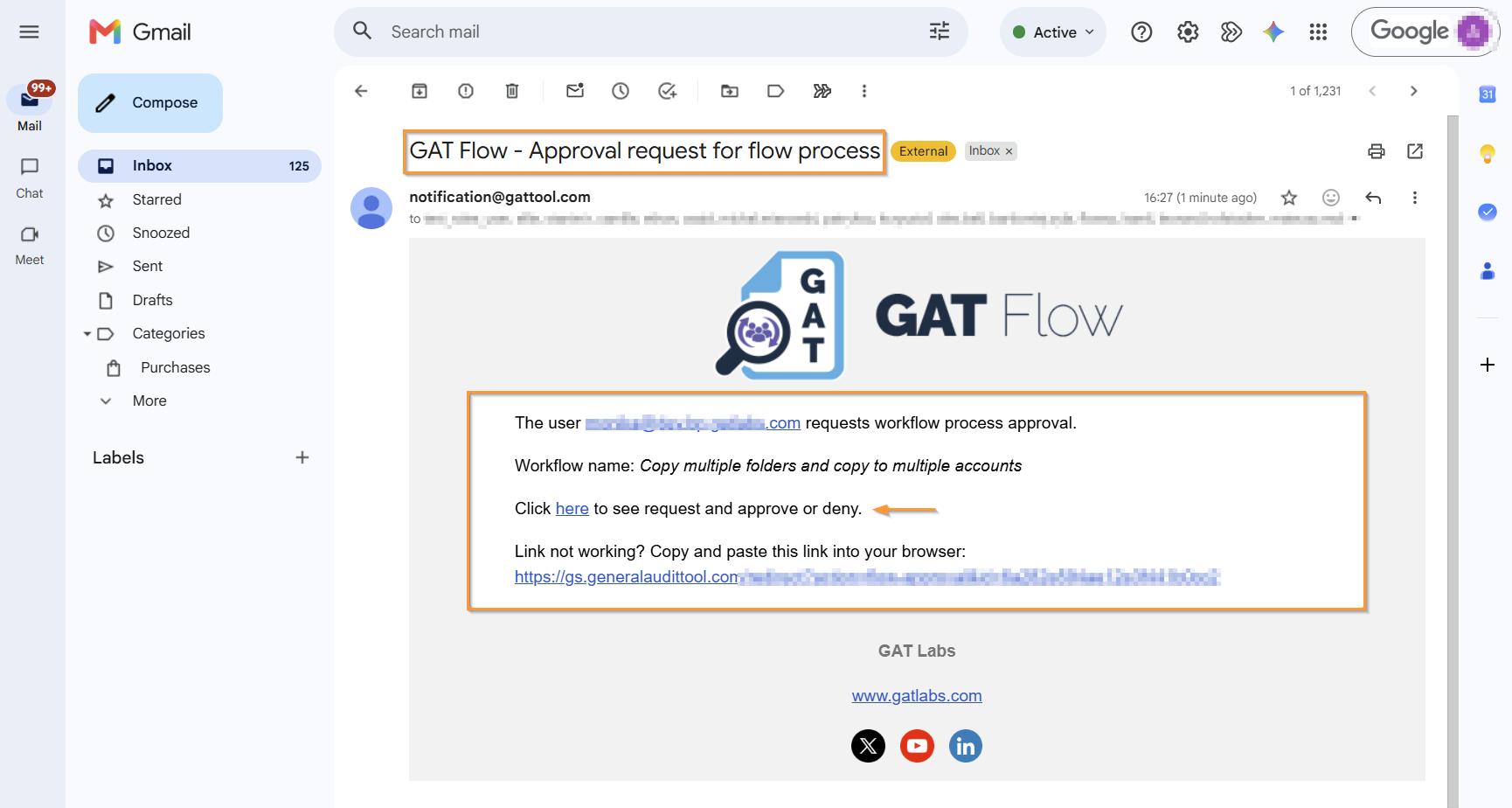
Task: Open GAT Labs LinkedIn page
Action: [966, 746]
